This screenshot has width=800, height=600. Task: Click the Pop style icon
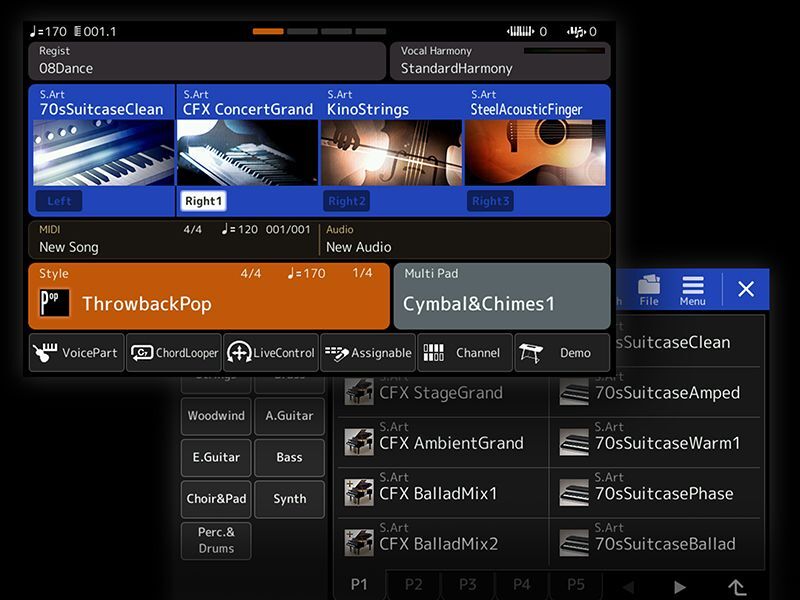click(x=55, y=303)
